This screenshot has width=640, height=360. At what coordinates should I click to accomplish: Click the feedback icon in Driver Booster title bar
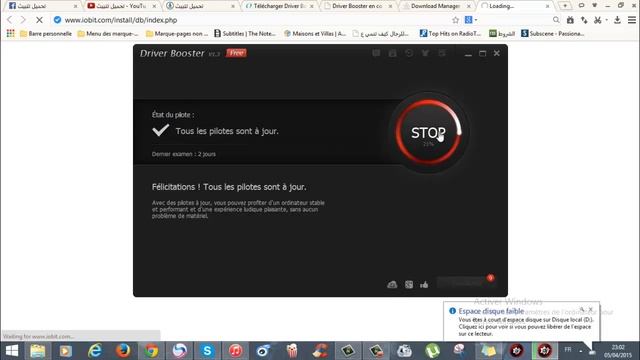(376, 53)
